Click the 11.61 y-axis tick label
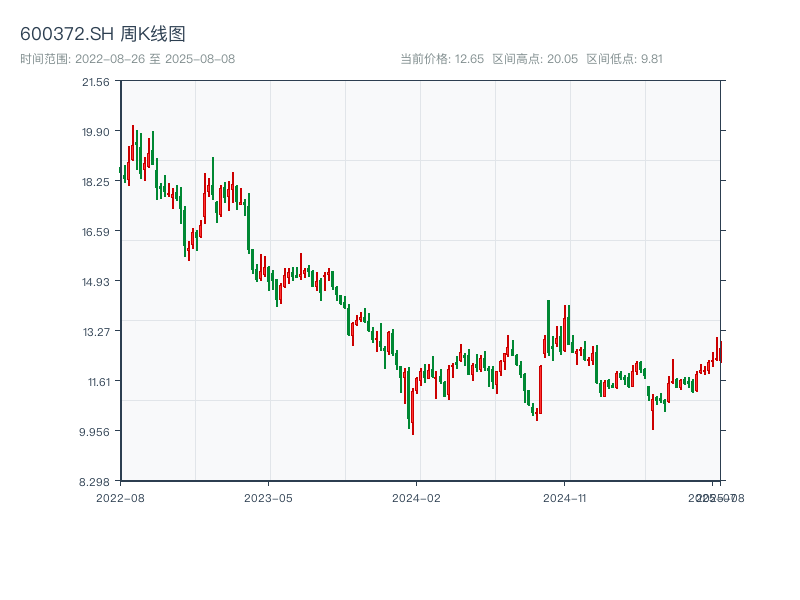 tap(96, 382)
